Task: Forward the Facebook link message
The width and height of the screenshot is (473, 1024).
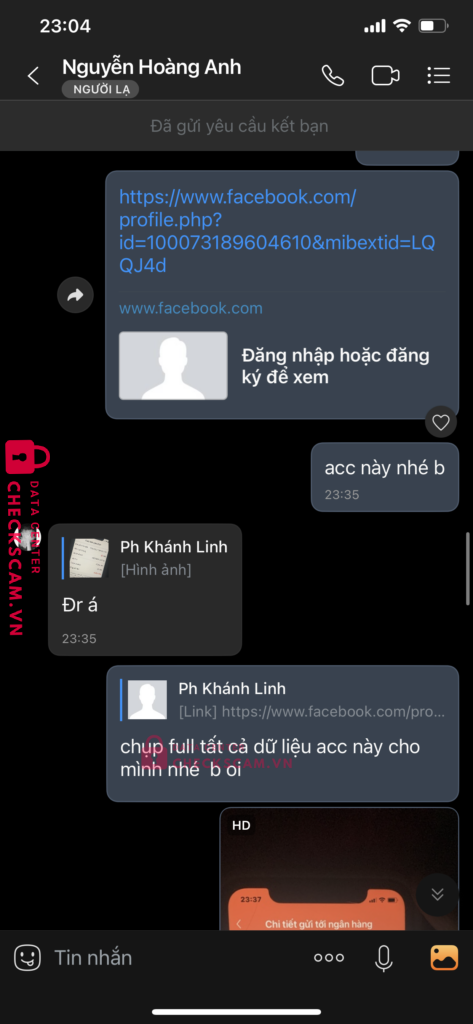Action: tap(76, 295)
